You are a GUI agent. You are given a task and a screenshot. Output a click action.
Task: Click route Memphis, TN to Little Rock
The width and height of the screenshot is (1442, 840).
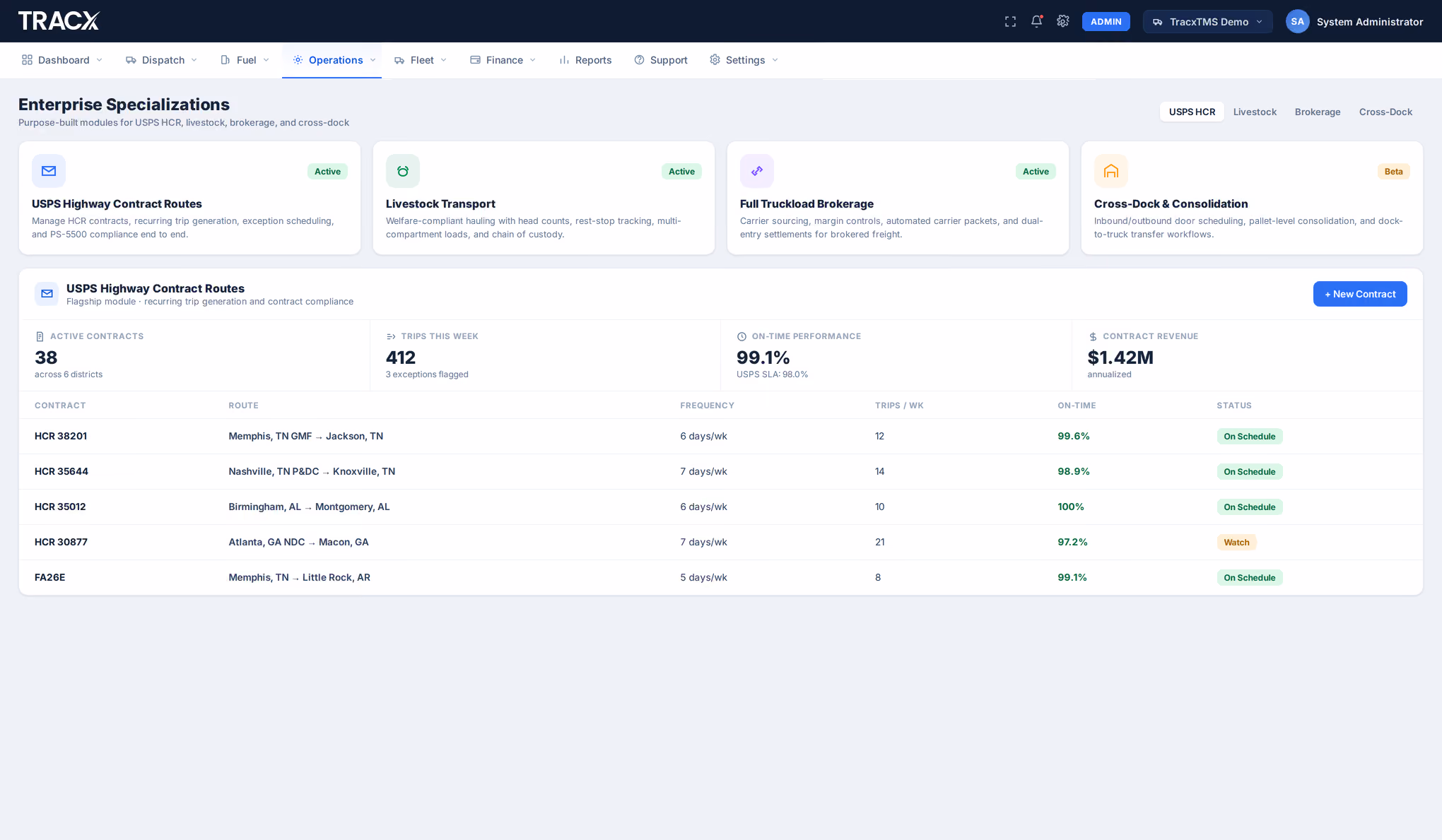(299, 577)
